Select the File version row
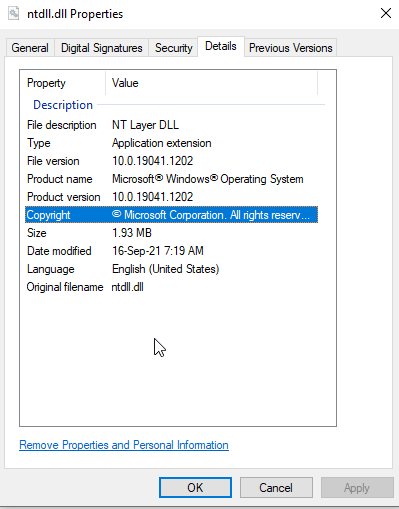Image resolution: width=399 pixels, height=509 pixels. click(172, 161)
